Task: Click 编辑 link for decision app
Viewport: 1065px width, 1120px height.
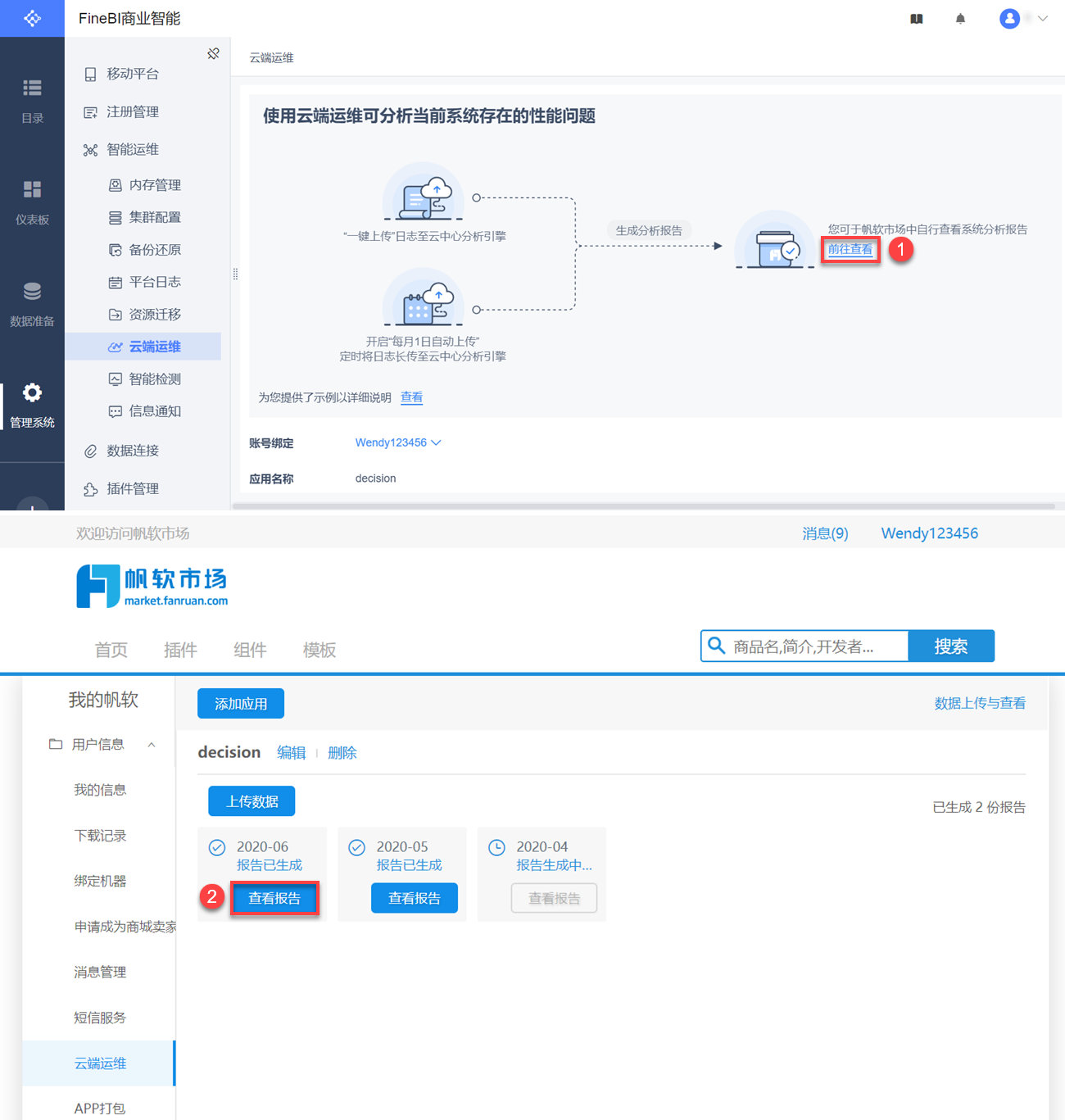Action: coord(292,753)
